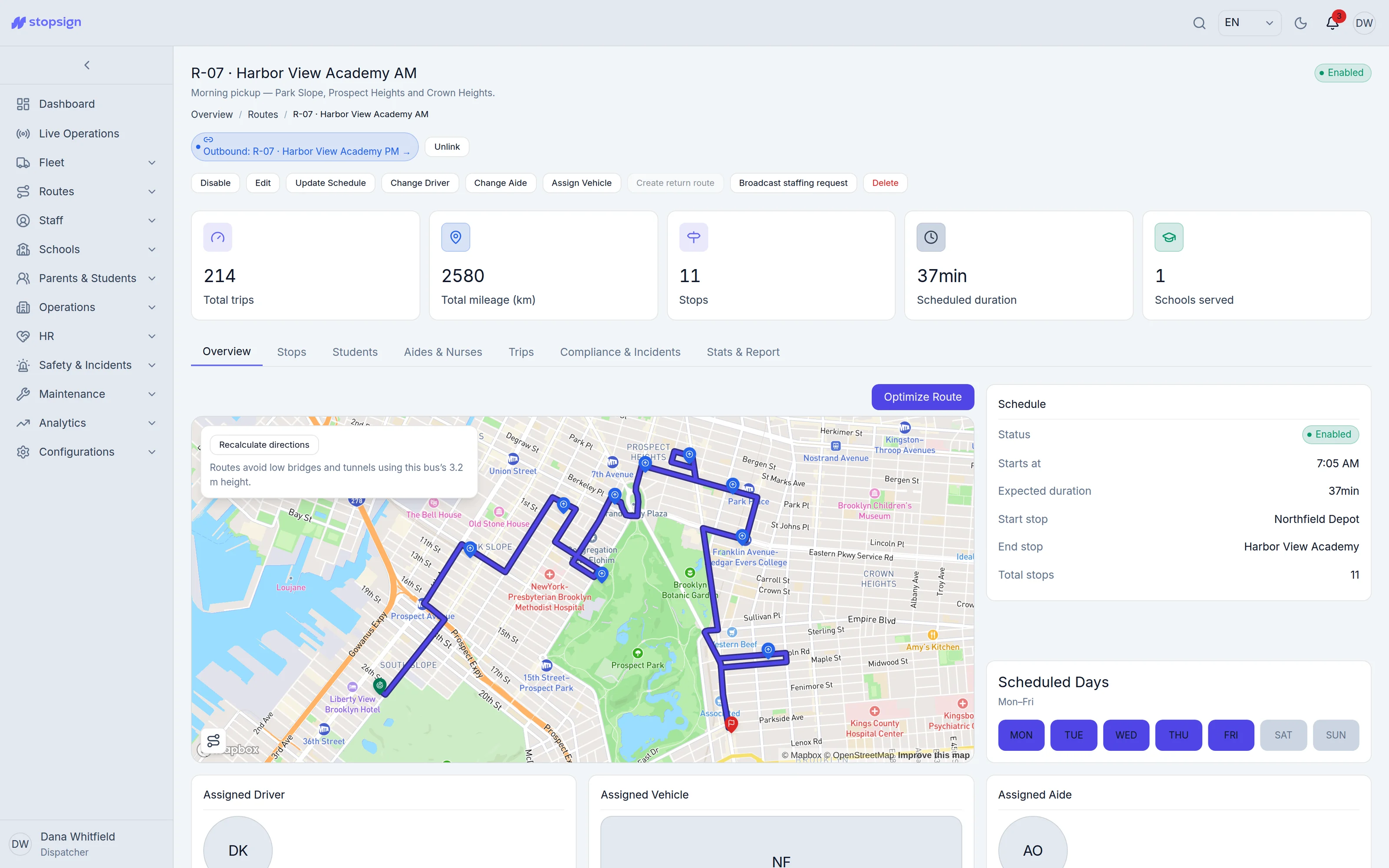Click Routes in the breadcrumb
Image resolution: width=1389 pixels, height=868 pixels.
tap(263, 114)
